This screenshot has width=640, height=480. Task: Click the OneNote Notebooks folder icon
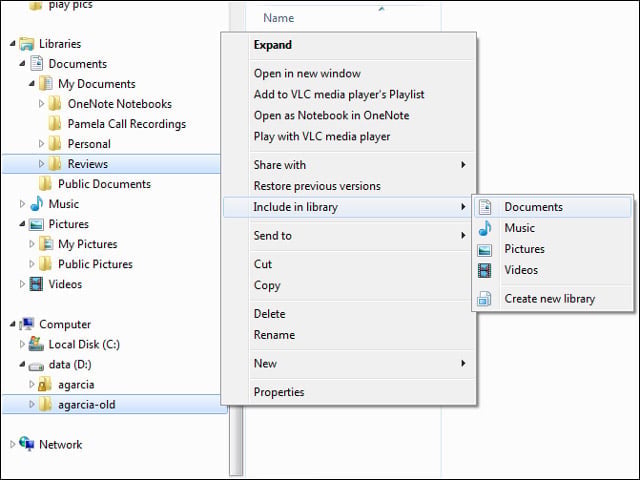tap(55, 104)
